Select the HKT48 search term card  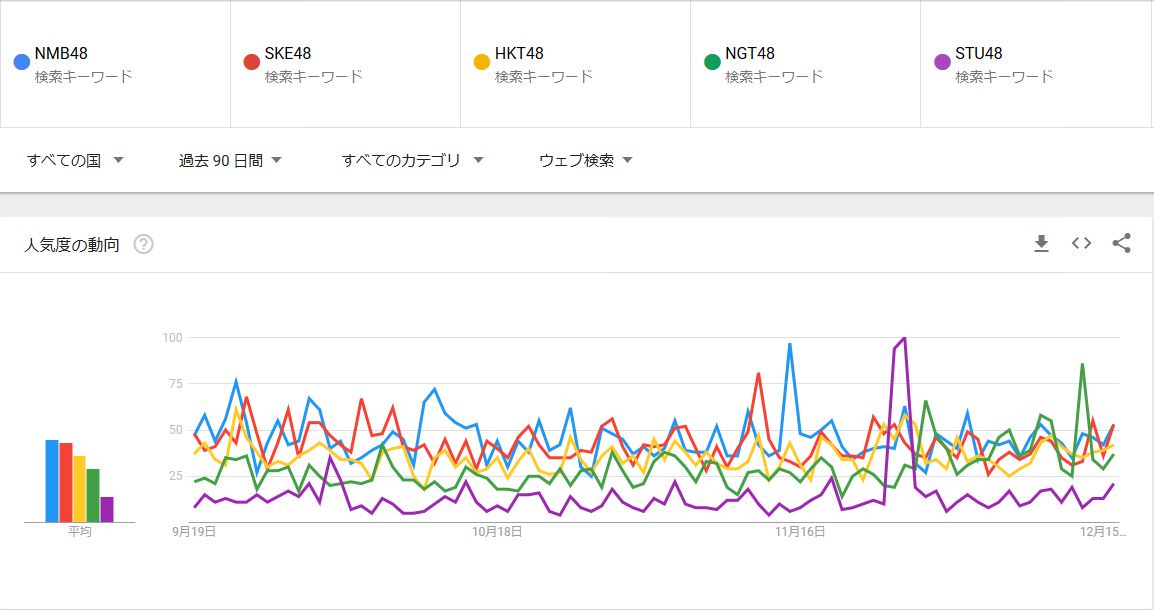coord(576,64)
